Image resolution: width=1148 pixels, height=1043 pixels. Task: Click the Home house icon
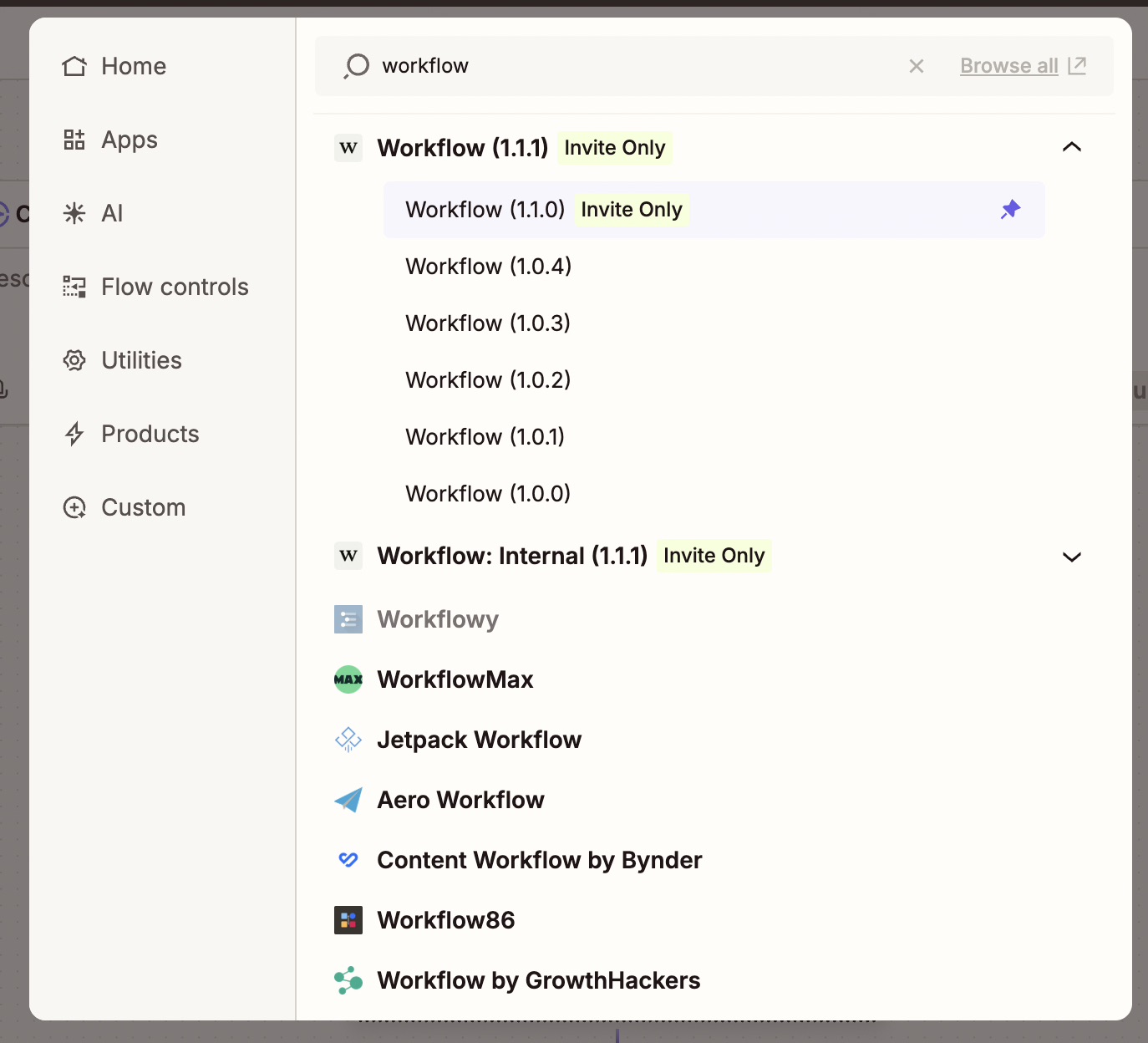[x=74, y=66]
